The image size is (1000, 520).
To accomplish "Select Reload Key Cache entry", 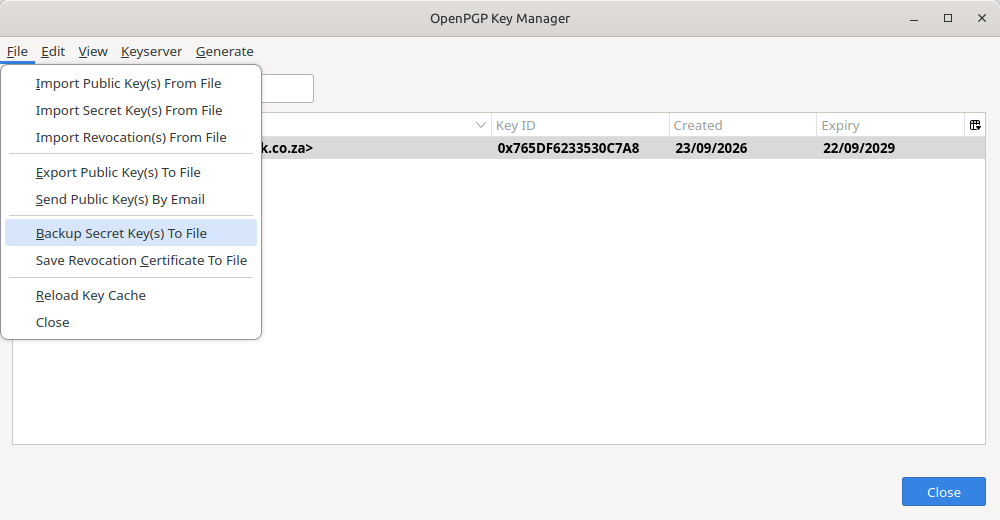I will coord(131,295).
